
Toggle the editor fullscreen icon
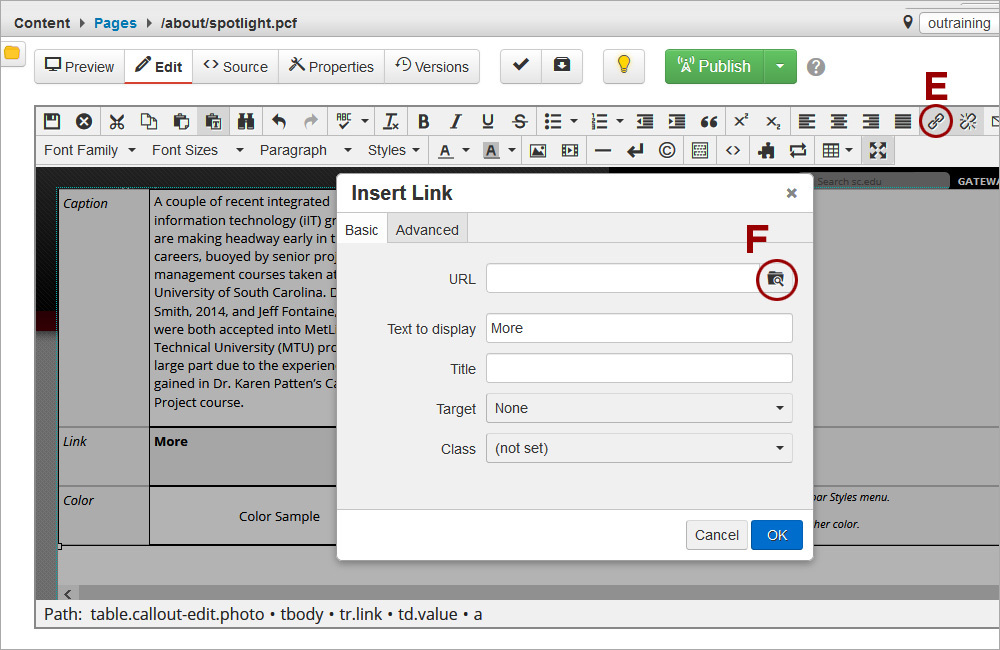point(878,151)
